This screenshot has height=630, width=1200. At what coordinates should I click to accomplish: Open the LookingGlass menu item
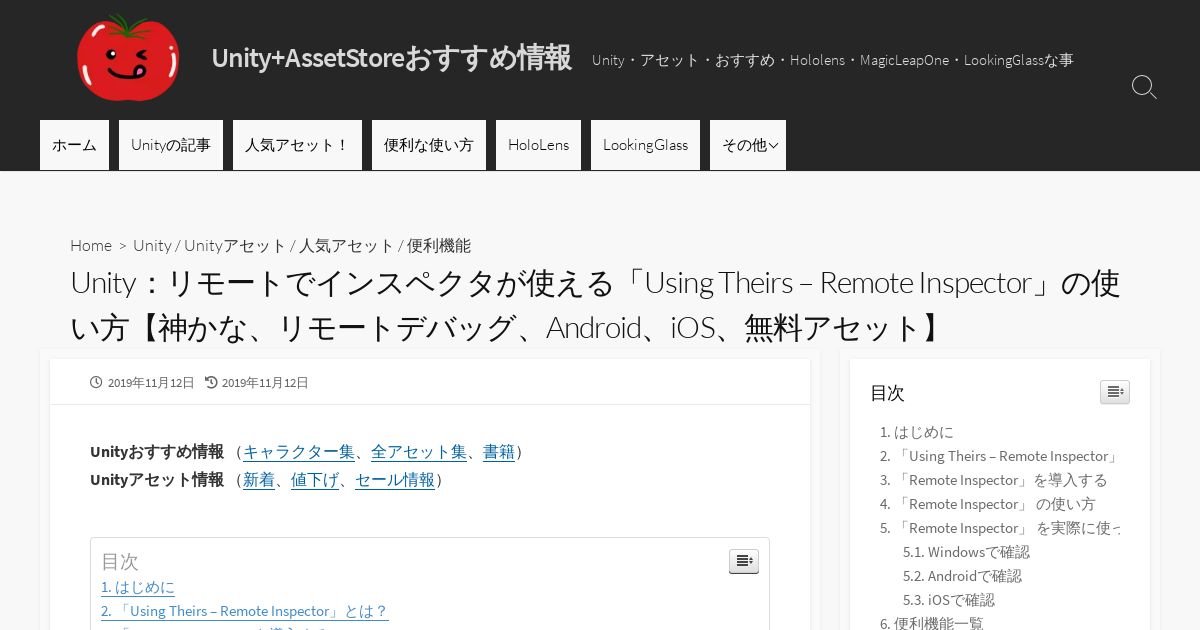[x=645, y=145]
